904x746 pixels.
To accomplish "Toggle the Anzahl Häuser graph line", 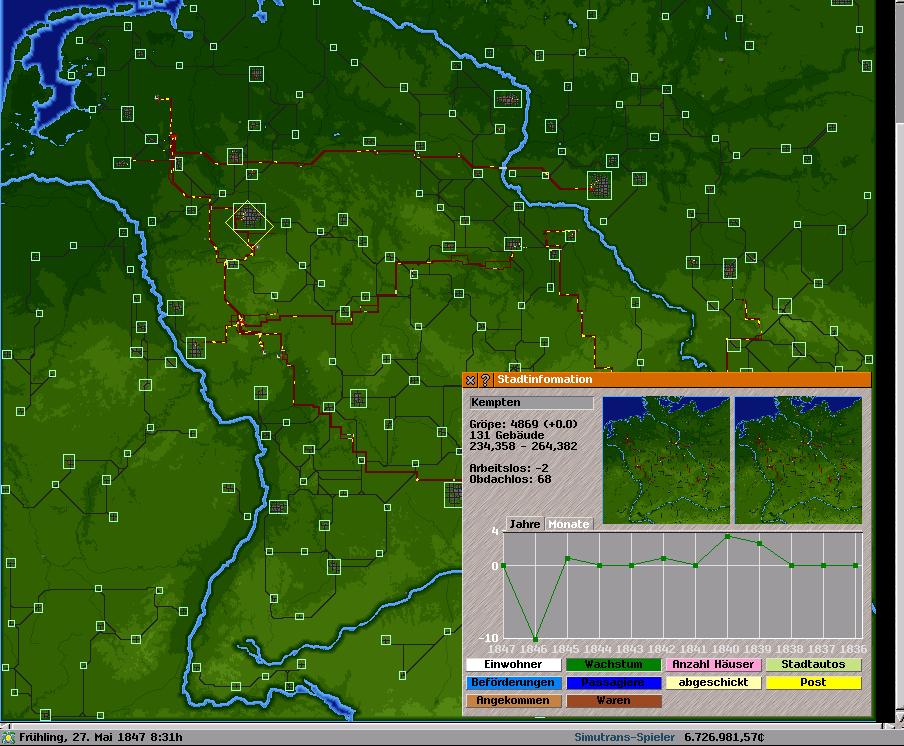I will tap(714, 665).
